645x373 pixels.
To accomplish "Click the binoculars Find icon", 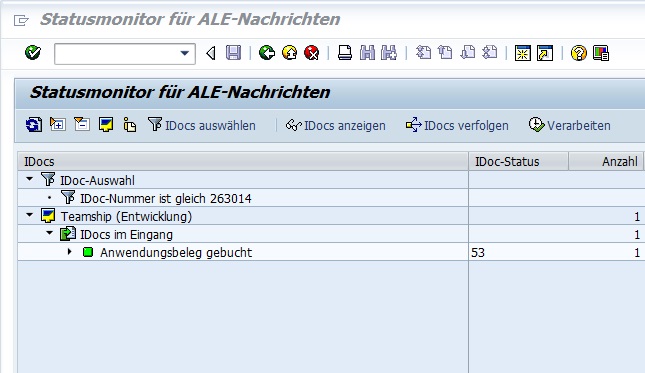I will pos(367,53).
